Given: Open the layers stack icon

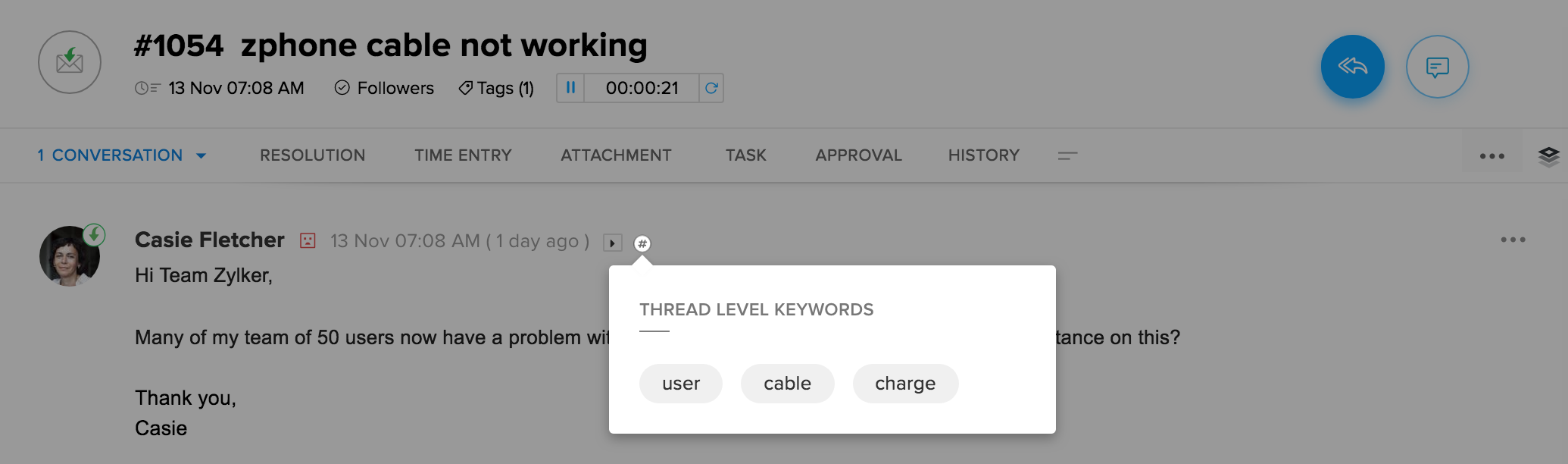Looking at the screenshot, I should [1548, 156].
